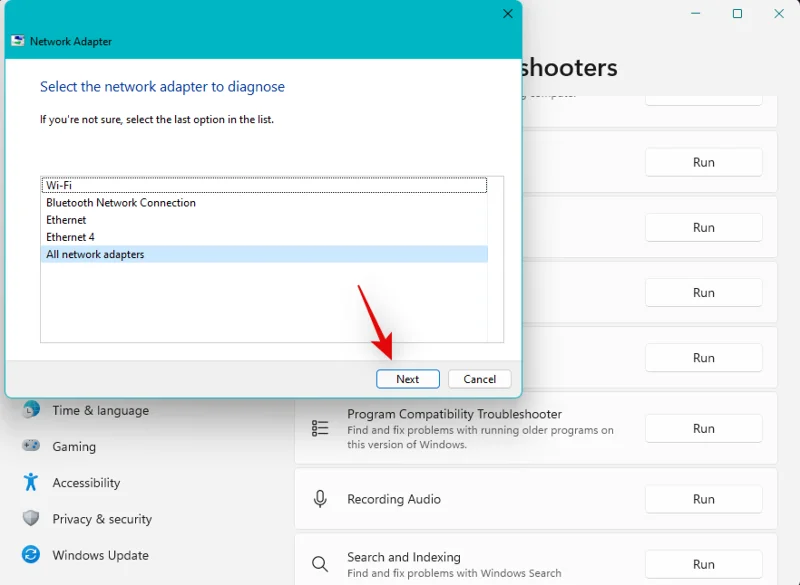The image size is (800, 585).
Task: Close the Network Adapter dialog window
Action: (x=507, y=14)
